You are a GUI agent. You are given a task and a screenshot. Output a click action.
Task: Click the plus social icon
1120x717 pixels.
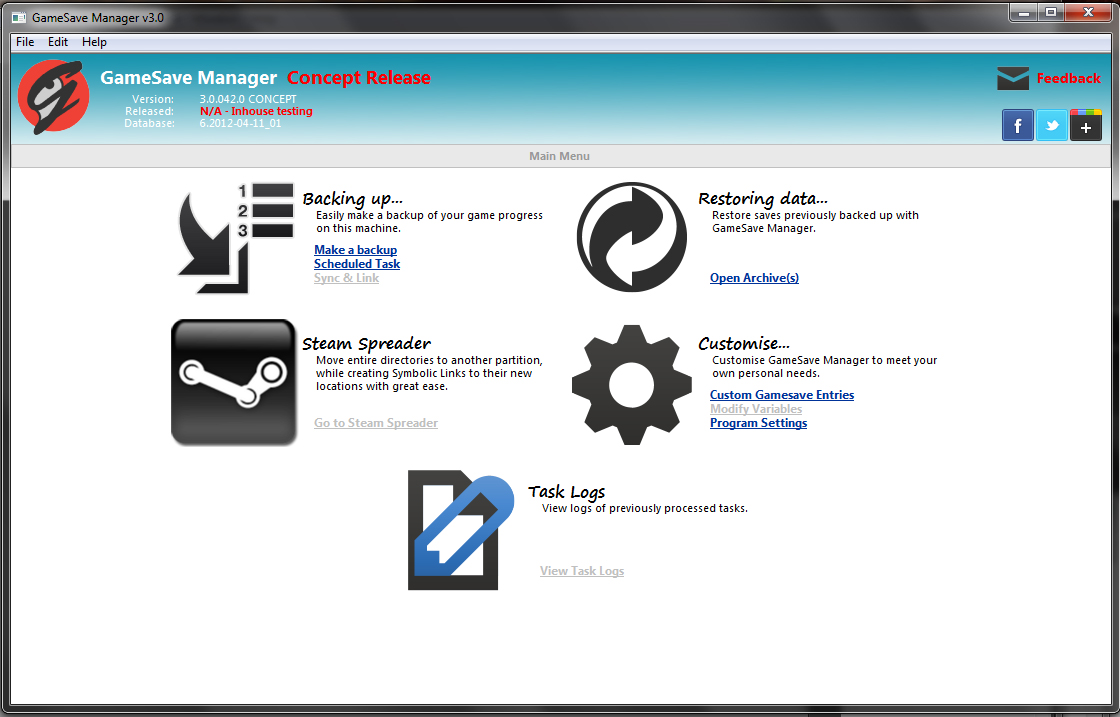point(1085,125)
